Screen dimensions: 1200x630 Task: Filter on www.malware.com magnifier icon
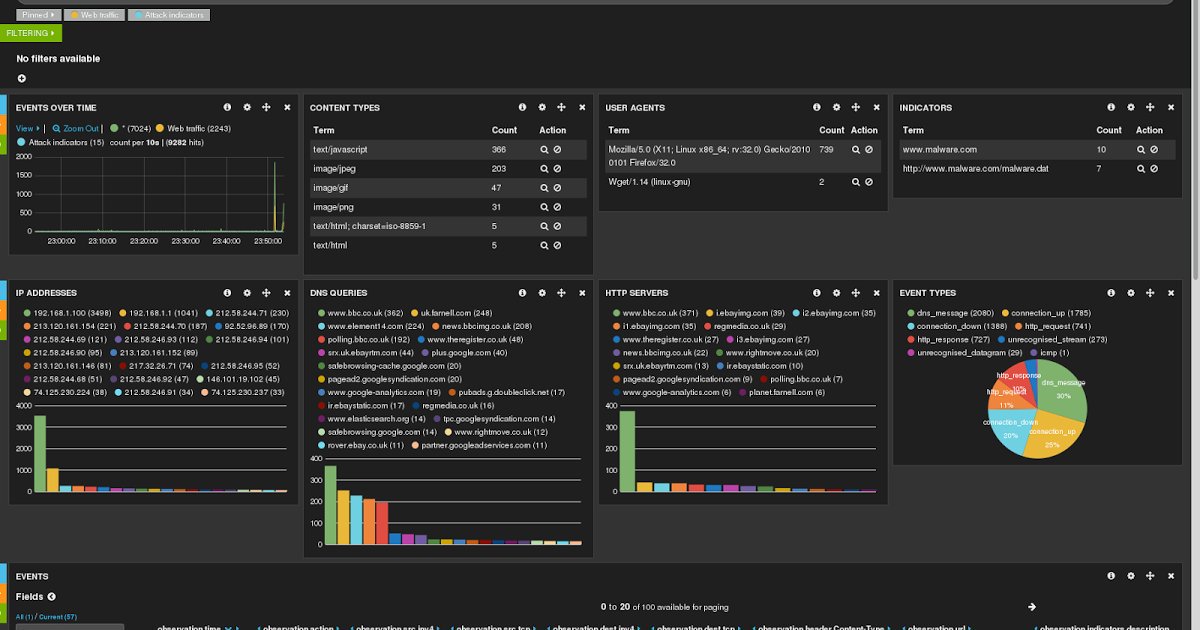click(x=1142, y=149)
